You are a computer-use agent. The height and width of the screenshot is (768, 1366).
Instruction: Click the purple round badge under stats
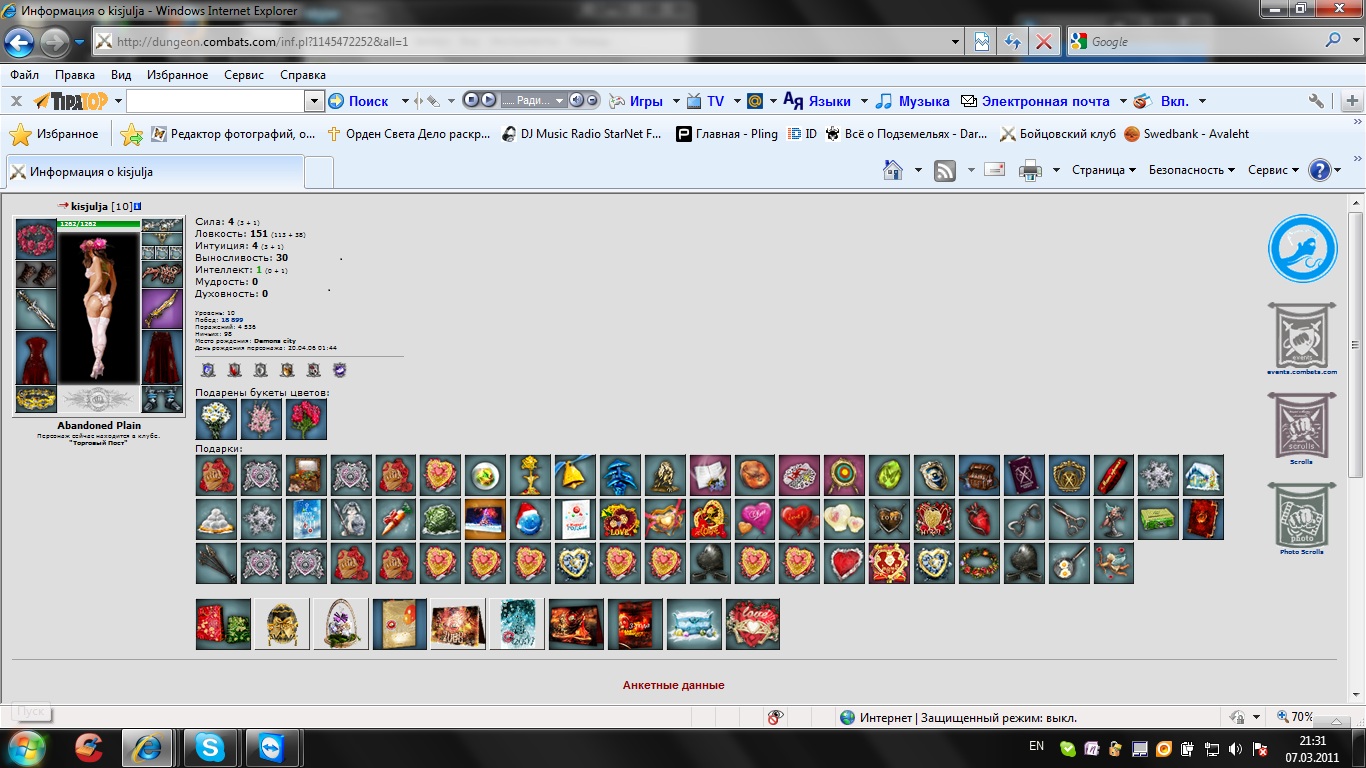tap(339, 370)
